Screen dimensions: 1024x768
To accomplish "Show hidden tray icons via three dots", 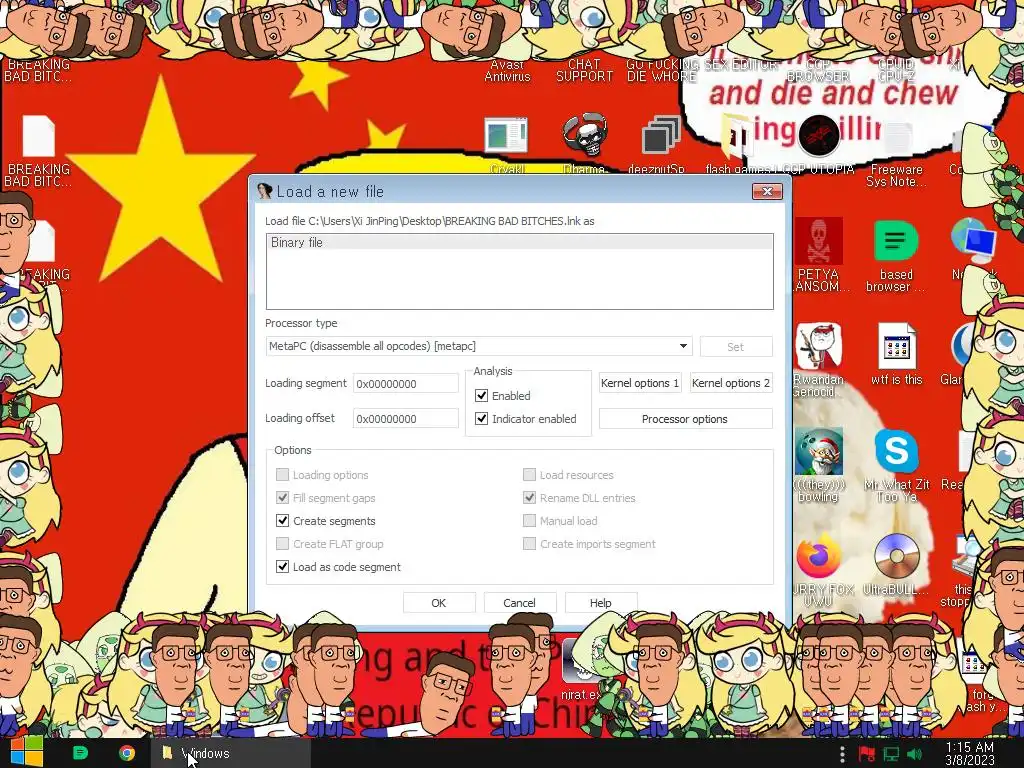I will pyautogui.click(x=842, y=754).
